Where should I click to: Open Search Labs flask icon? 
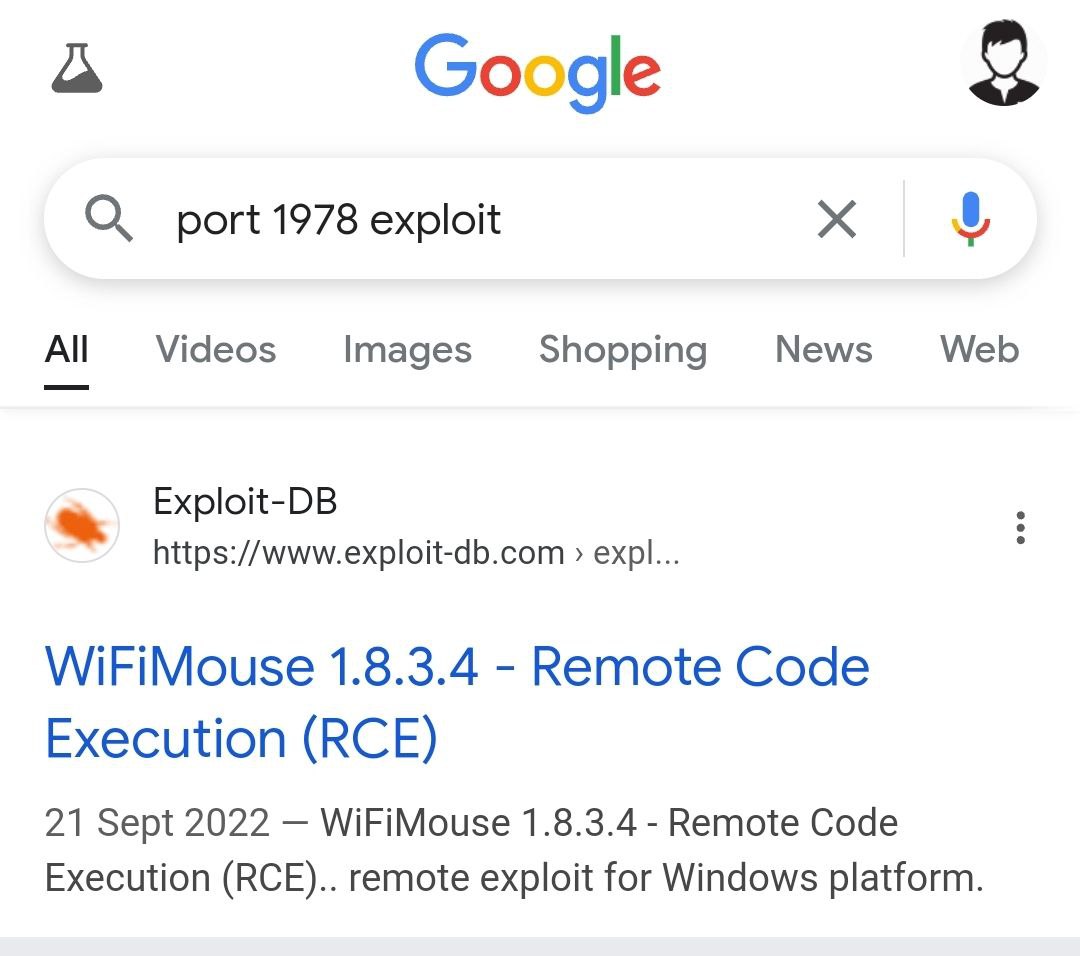[77, 67]
